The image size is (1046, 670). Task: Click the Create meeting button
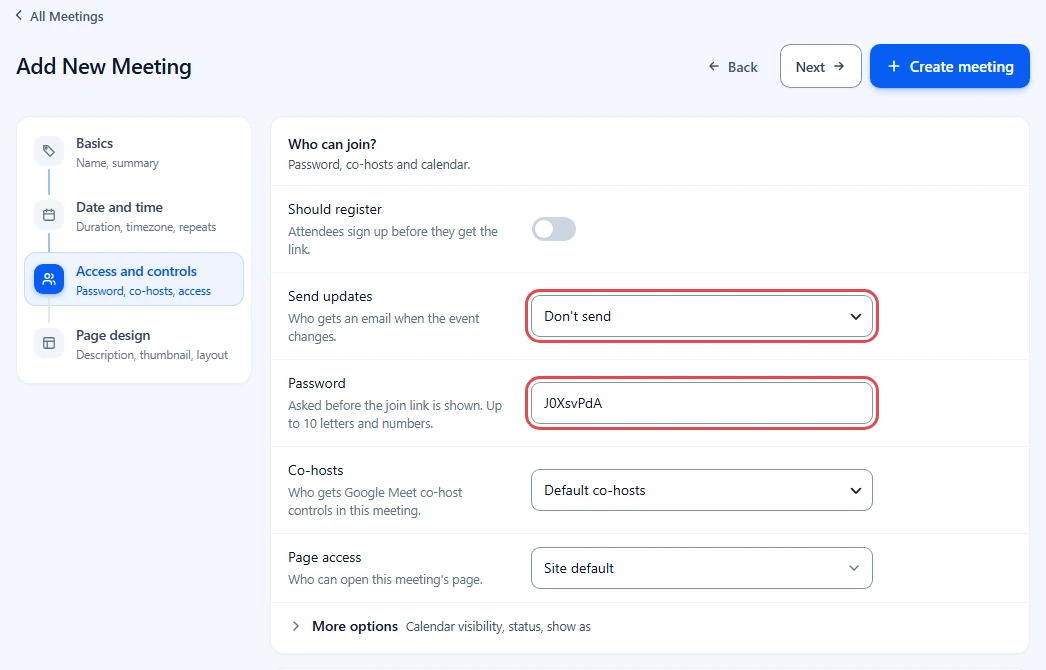949,66
